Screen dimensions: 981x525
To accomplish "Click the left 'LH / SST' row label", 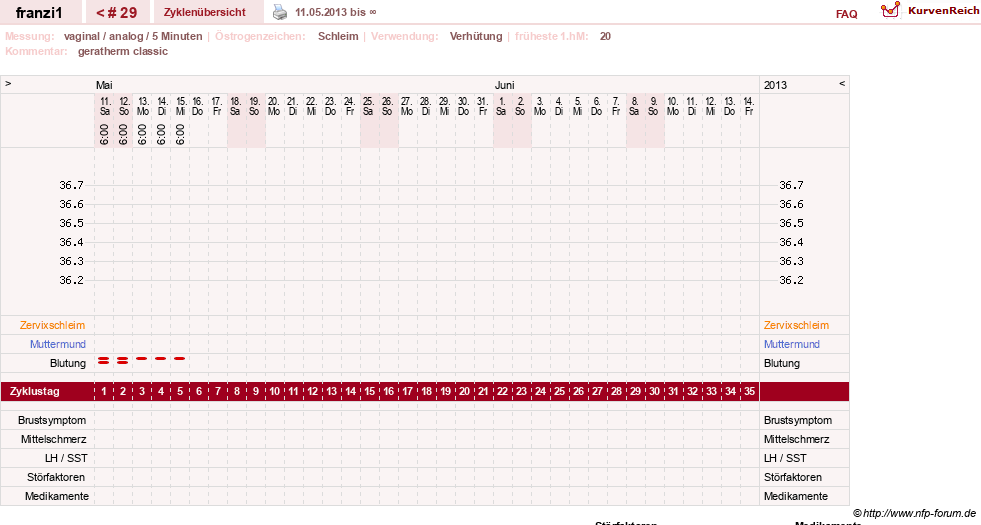I will pos(66,458).
